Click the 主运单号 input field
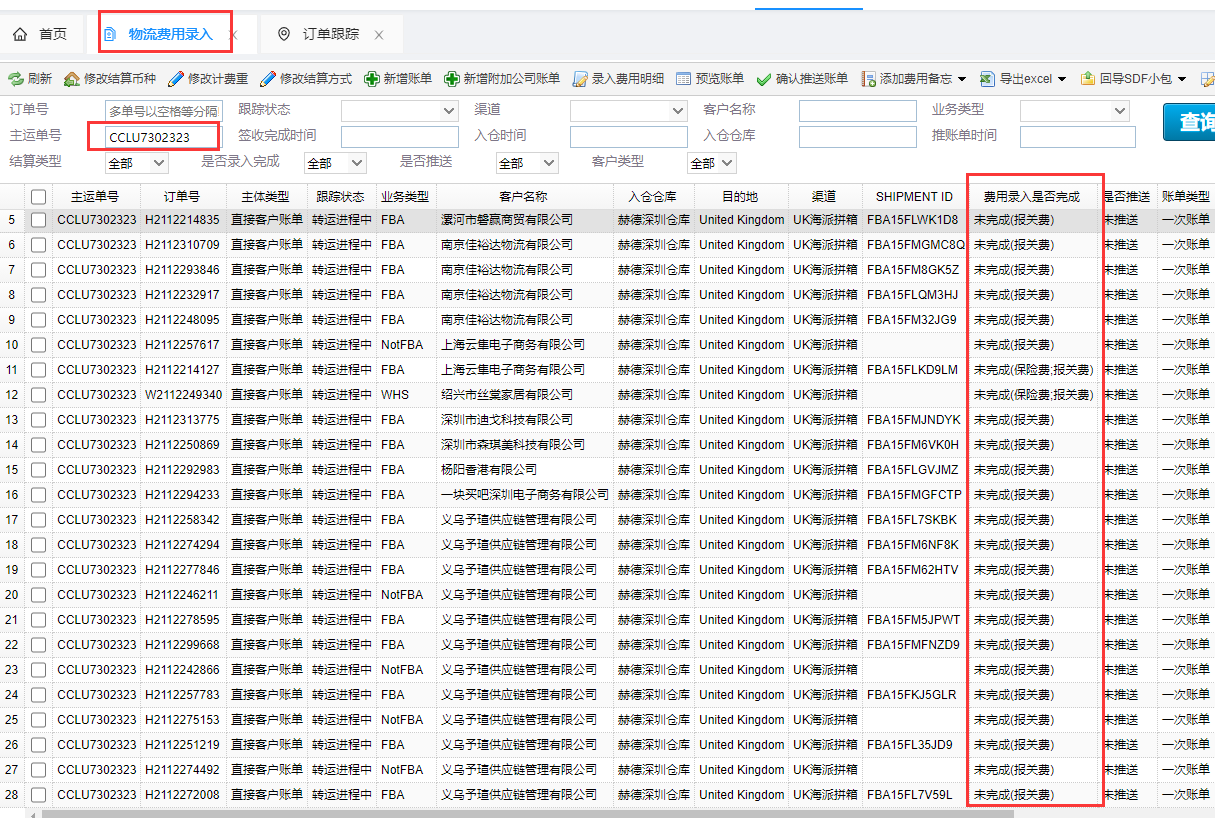1215x818 pixels. tap(162, 137)
